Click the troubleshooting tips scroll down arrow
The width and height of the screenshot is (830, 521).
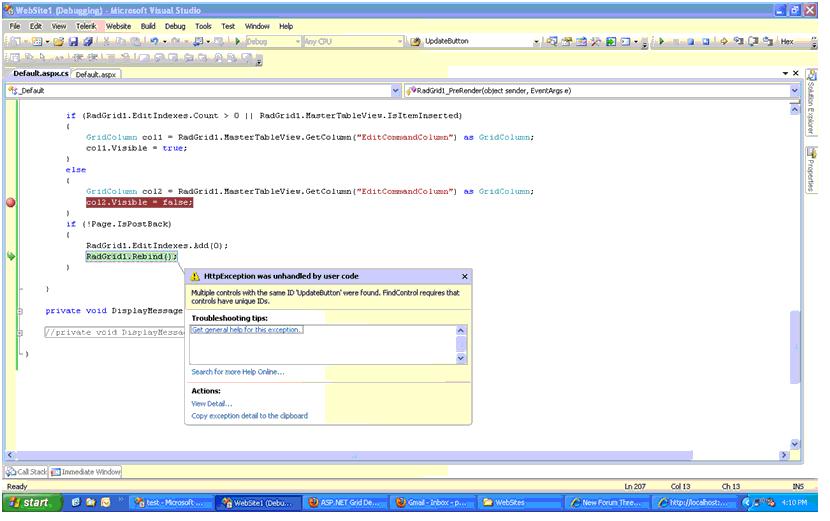(x=461, y=358)
